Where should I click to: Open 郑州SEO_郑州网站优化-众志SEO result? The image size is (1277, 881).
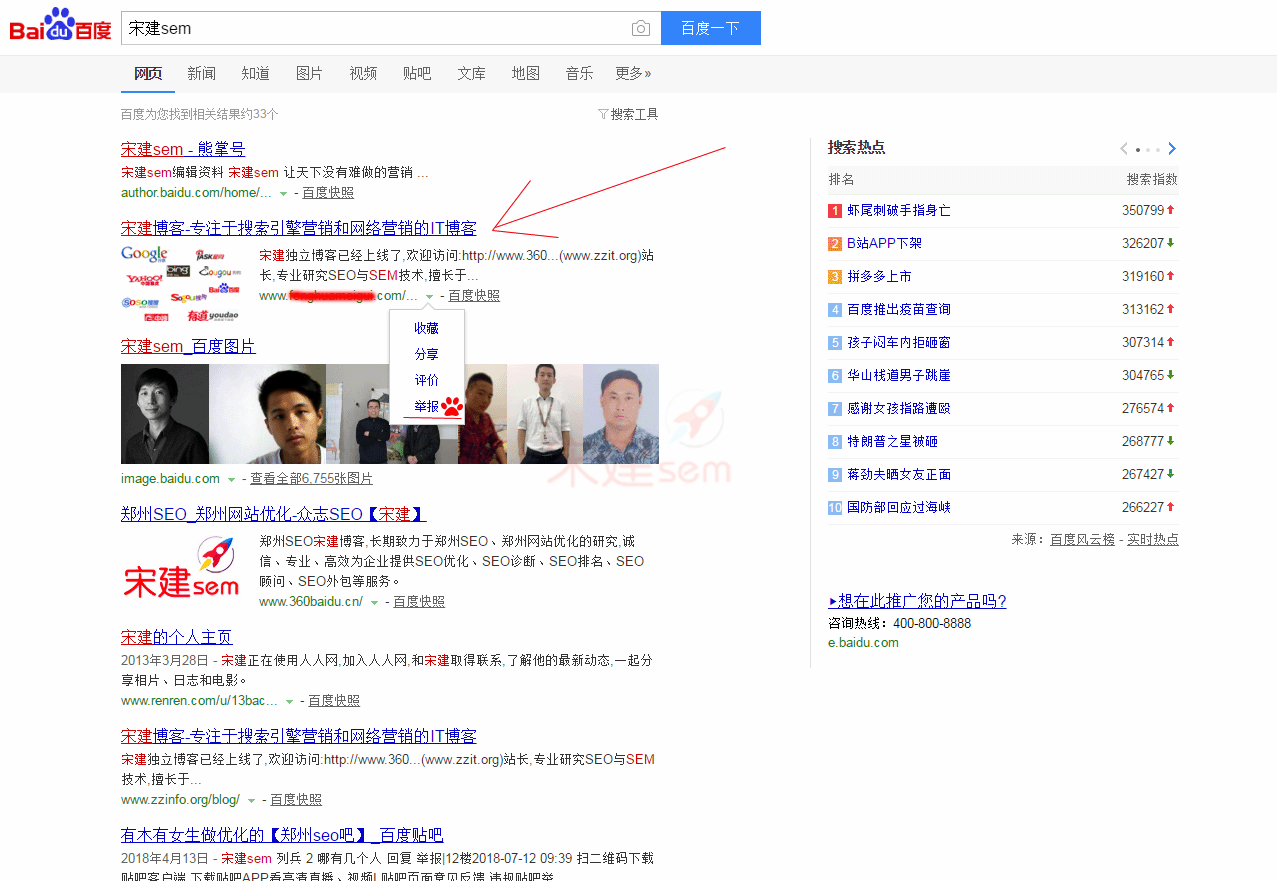274,514
